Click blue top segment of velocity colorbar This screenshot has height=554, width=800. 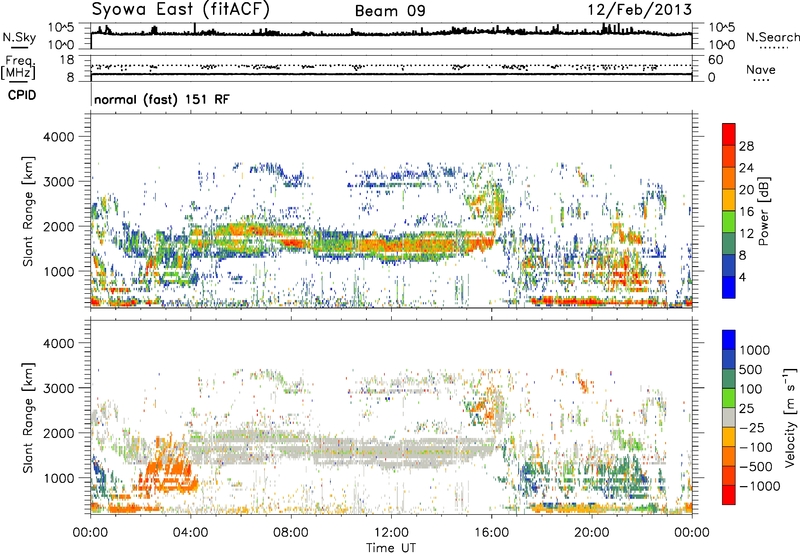tap(729, 340)
